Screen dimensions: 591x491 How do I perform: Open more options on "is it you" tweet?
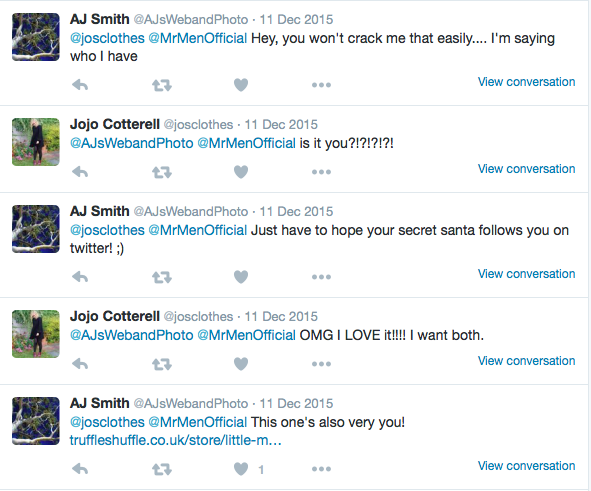pos(321,172)
